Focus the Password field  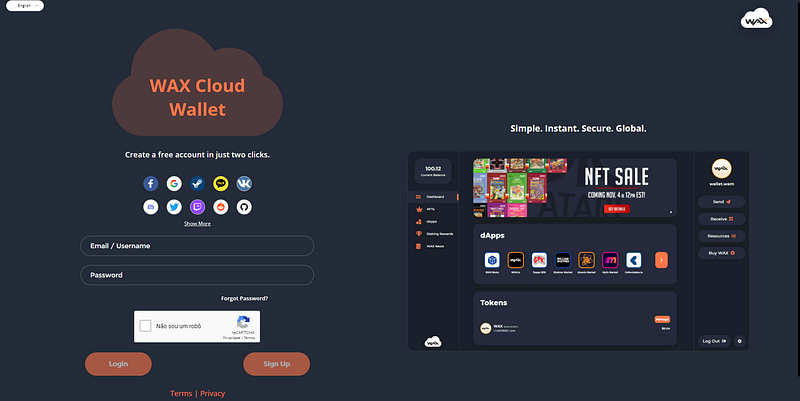coord(197,275)
